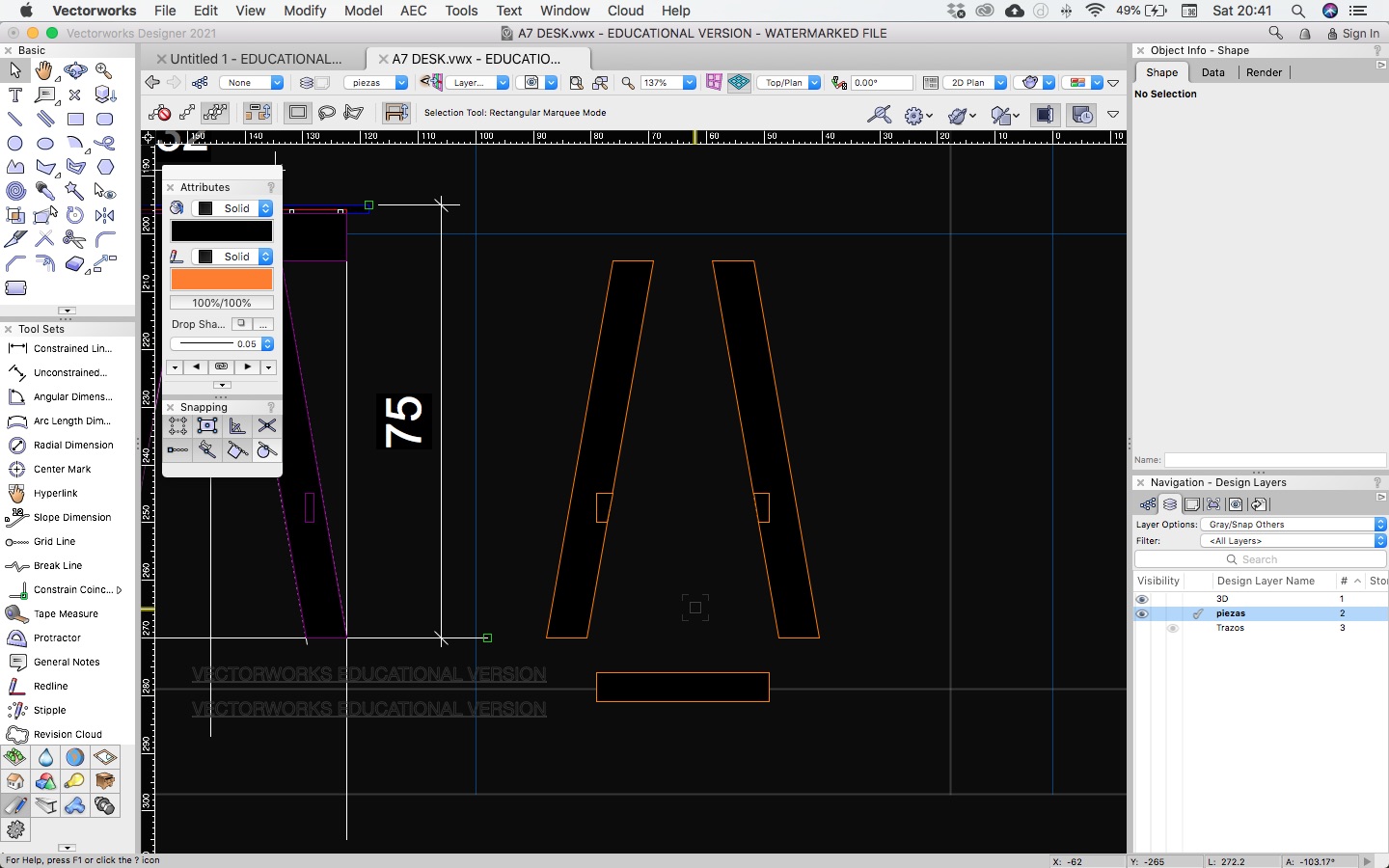Select the Select Similar magic wand tool
Viewport: 1389px width, 868px height.
click(x=75, y=191)
